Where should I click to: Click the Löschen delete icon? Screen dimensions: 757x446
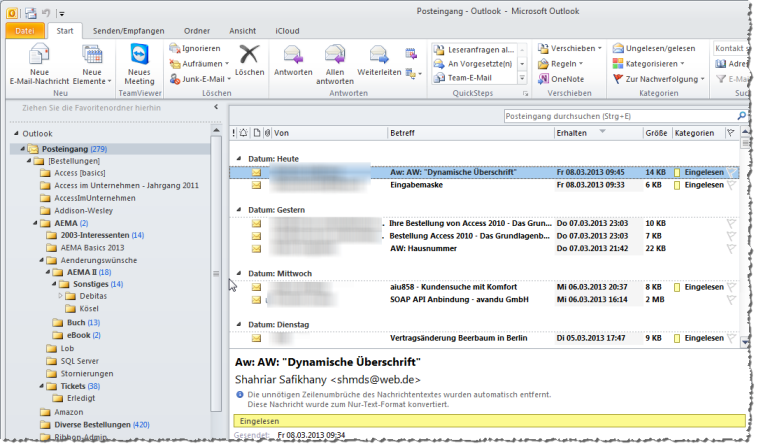tap(249, 54)
